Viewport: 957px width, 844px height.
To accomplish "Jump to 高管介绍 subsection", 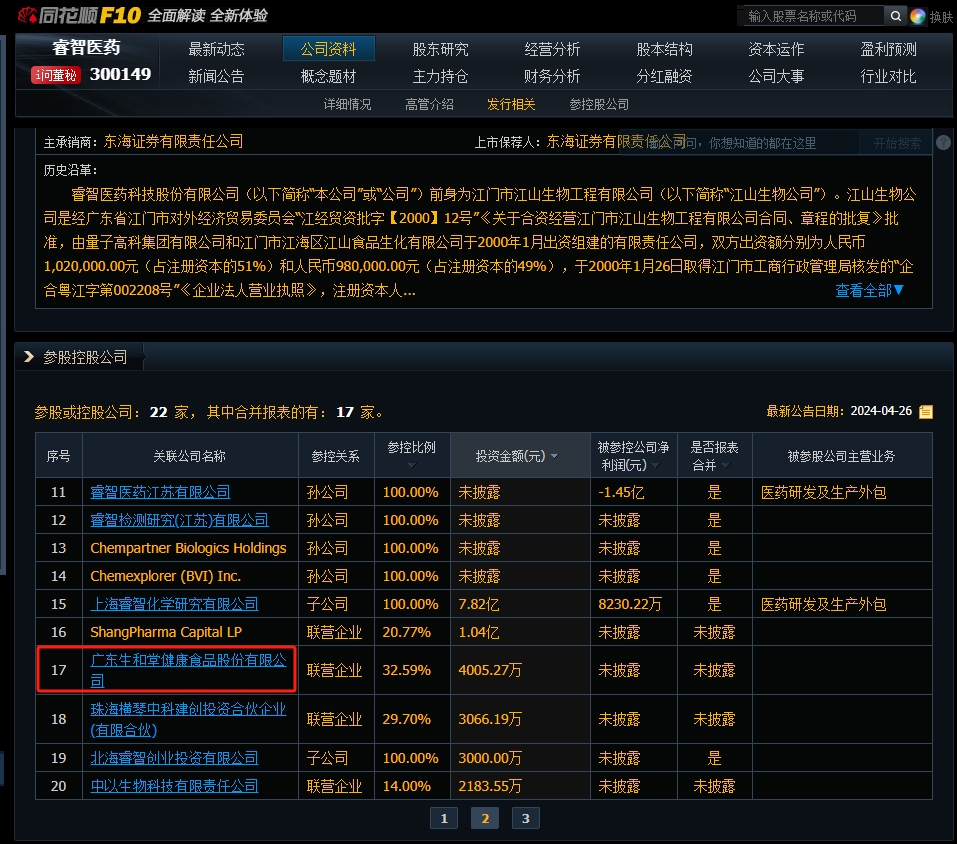I will click(429, 104).
